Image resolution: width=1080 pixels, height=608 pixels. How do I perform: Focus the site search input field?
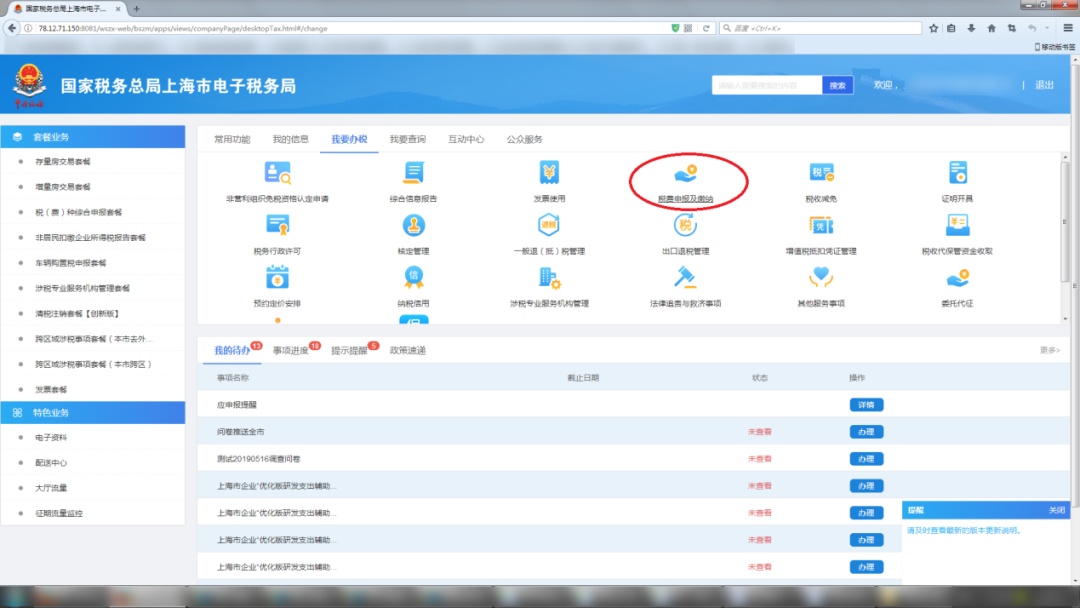[x=767, y=86]
